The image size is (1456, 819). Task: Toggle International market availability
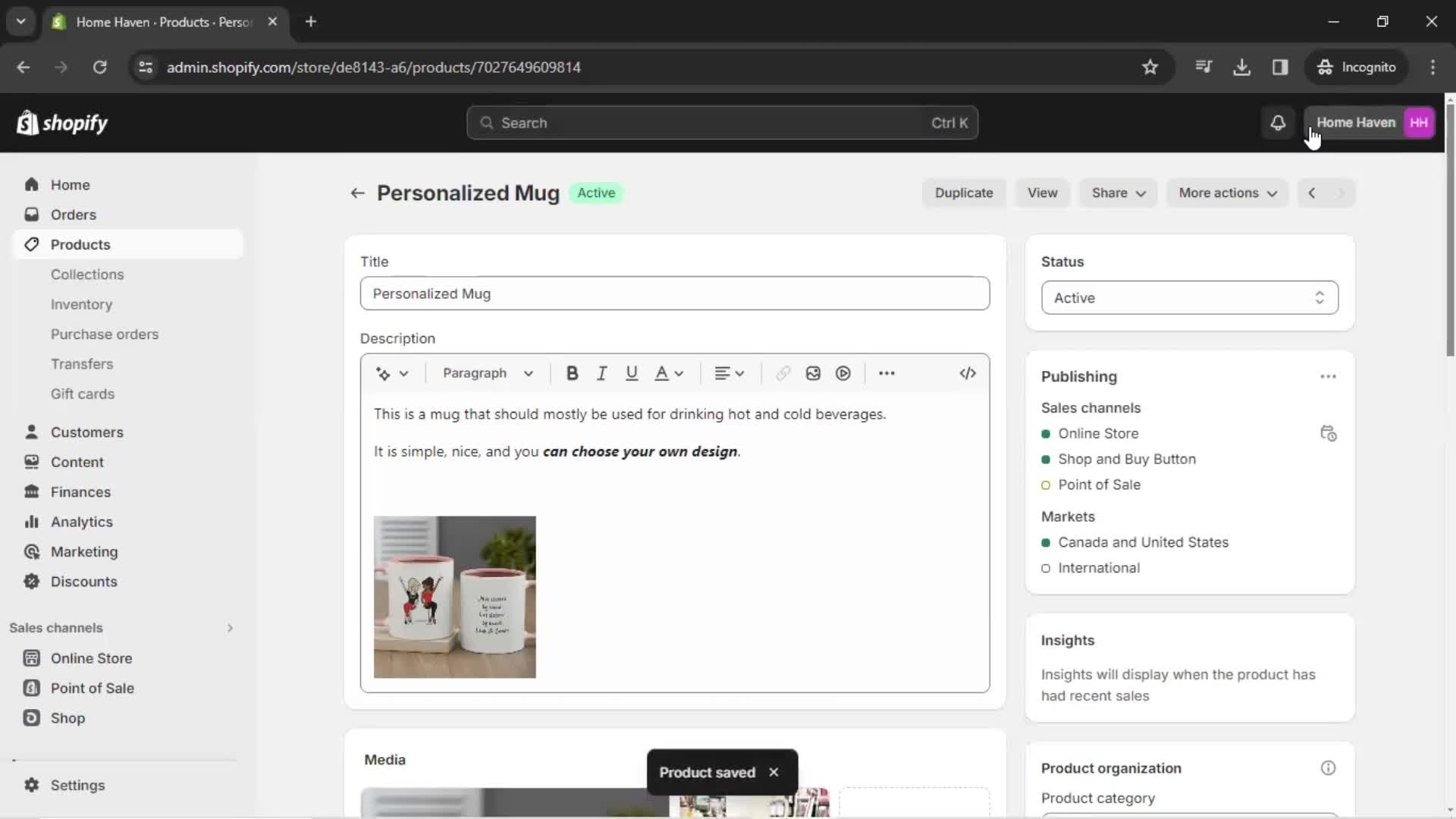click(x=1046, y=567)
